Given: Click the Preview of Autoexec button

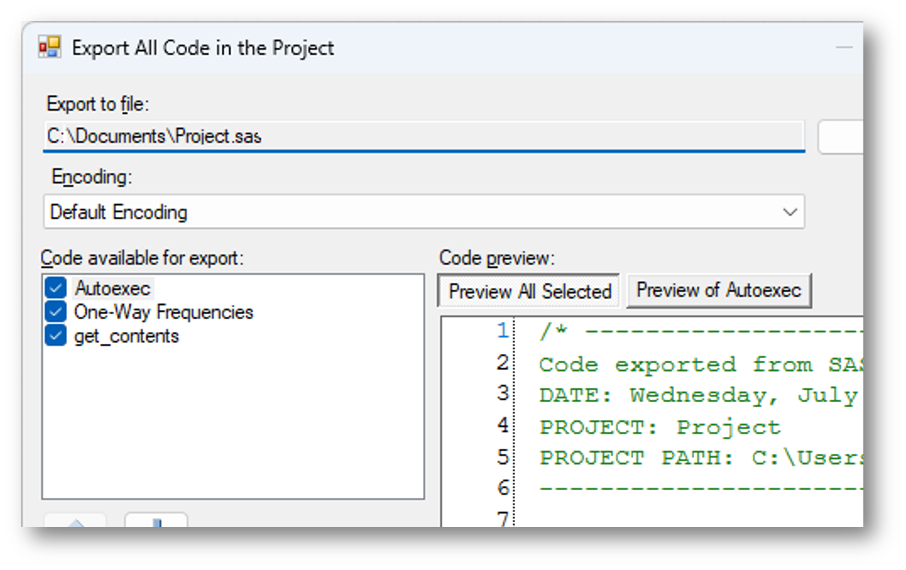Looking at the screenshot, I should click(x=718, y=291).
